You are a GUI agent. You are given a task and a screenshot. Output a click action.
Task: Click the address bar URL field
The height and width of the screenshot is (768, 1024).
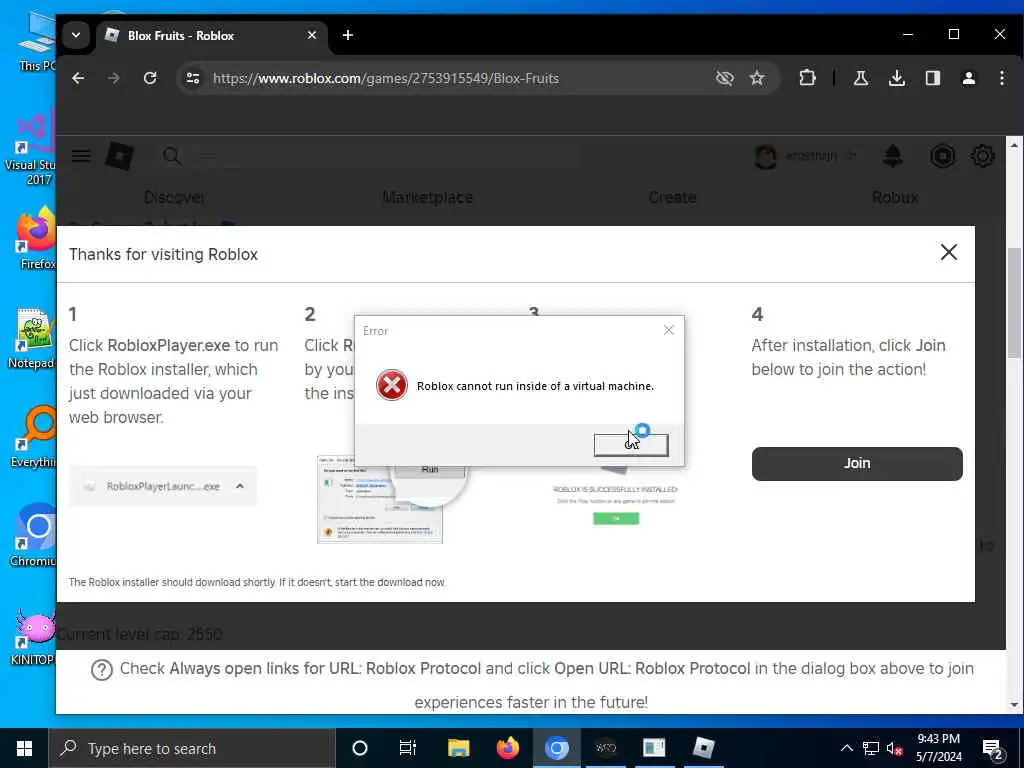pyautogui.click(x=457, y=78)
